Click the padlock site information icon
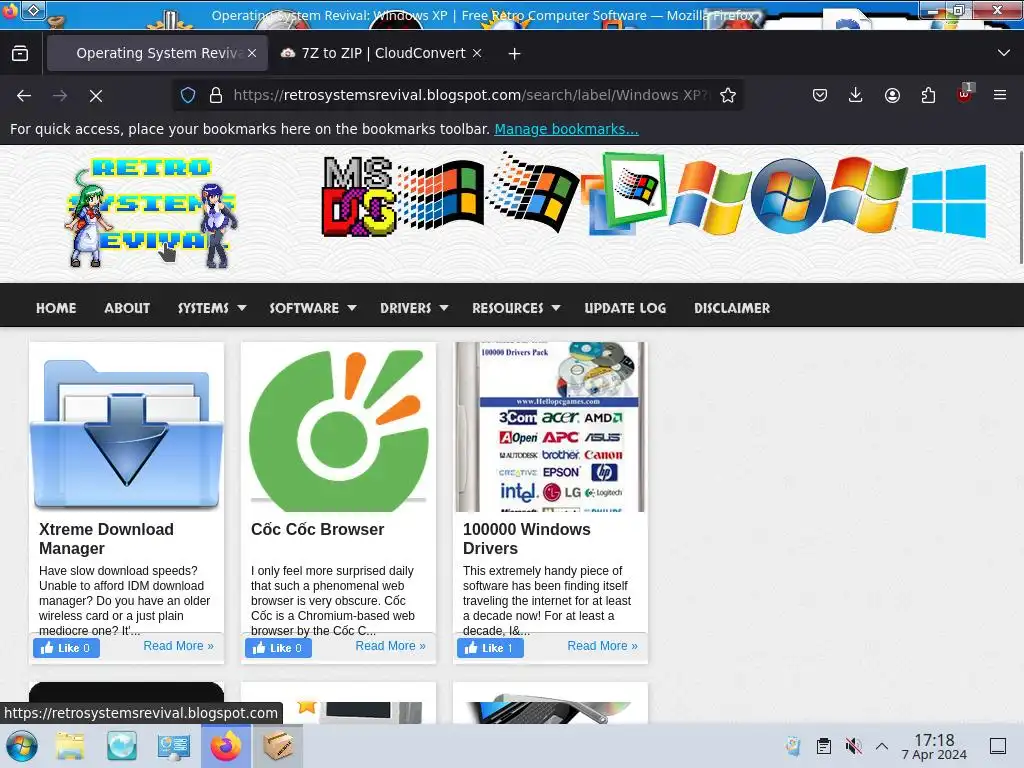Screen dimensions: 1024x768 pyautogui.click(x=216, y=95)
